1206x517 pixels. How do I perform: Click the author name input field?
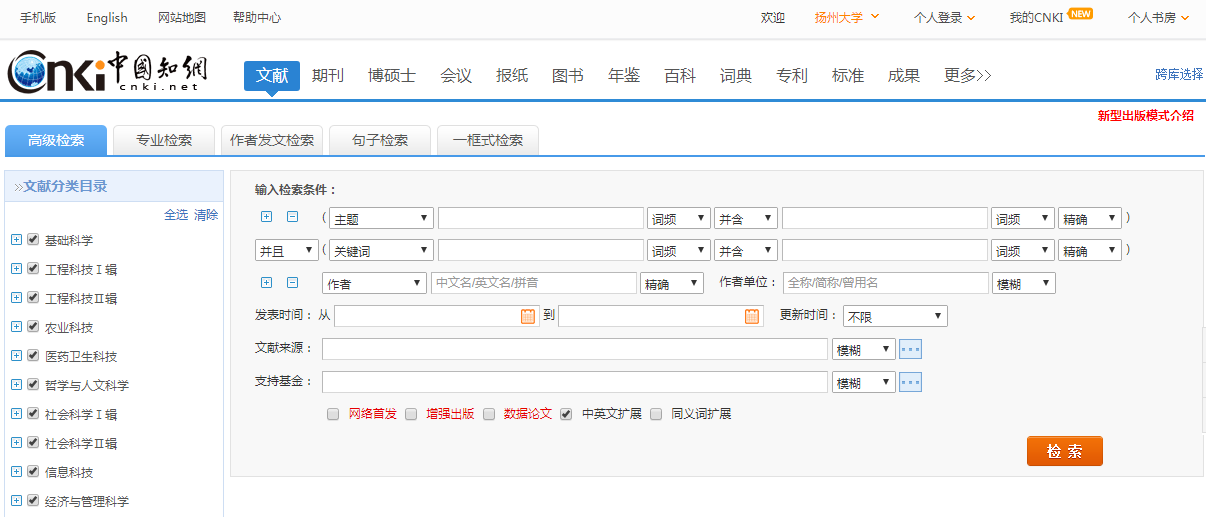point(534,284)
